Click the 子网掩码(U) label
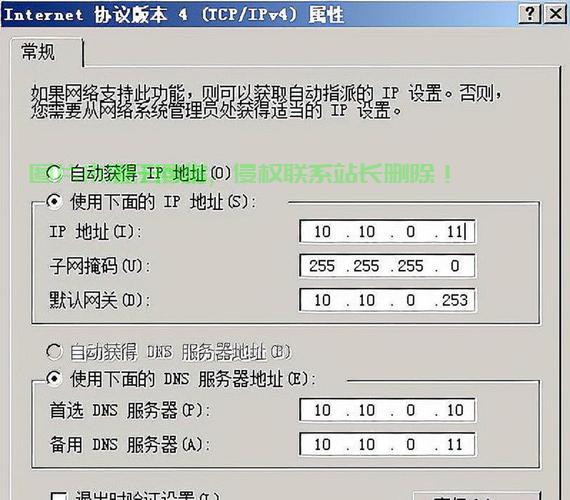This screenshot has height=500, width=570. (100, 266)
